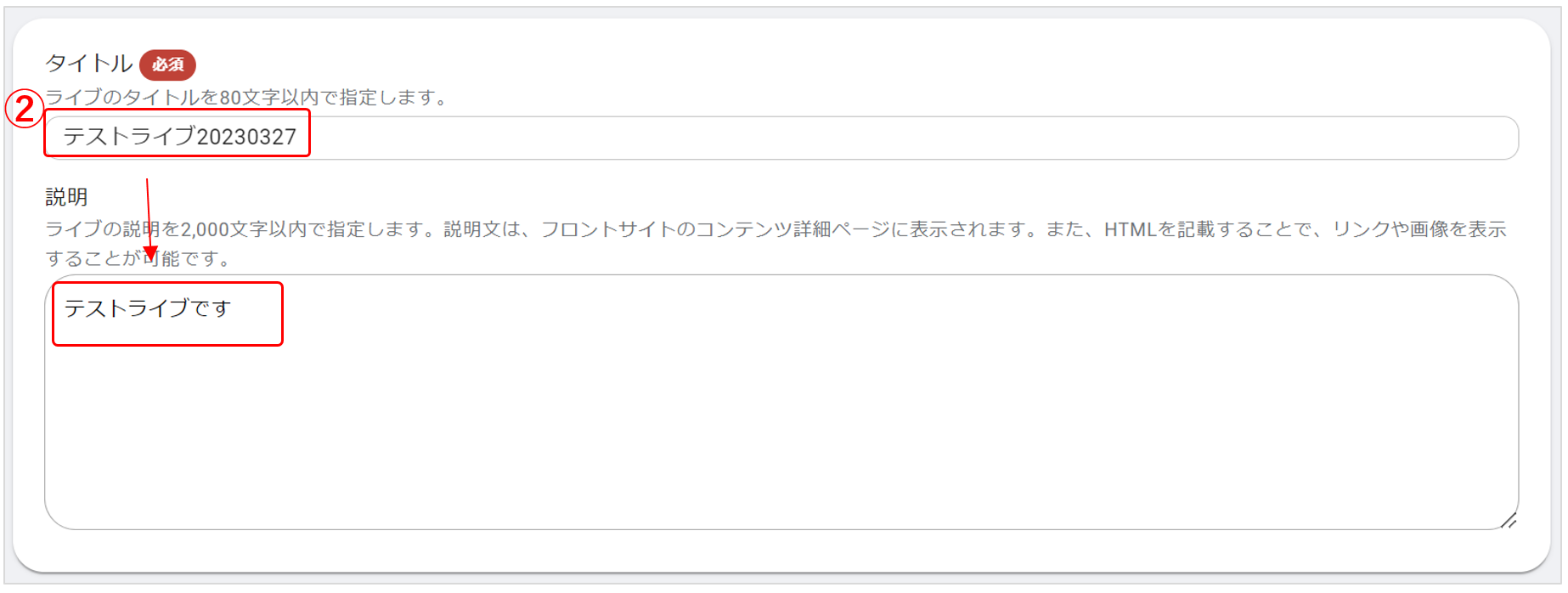Screen dimensions: 1568x593
Task: Click the red ② annotation marker
Action: pos(24,110)
